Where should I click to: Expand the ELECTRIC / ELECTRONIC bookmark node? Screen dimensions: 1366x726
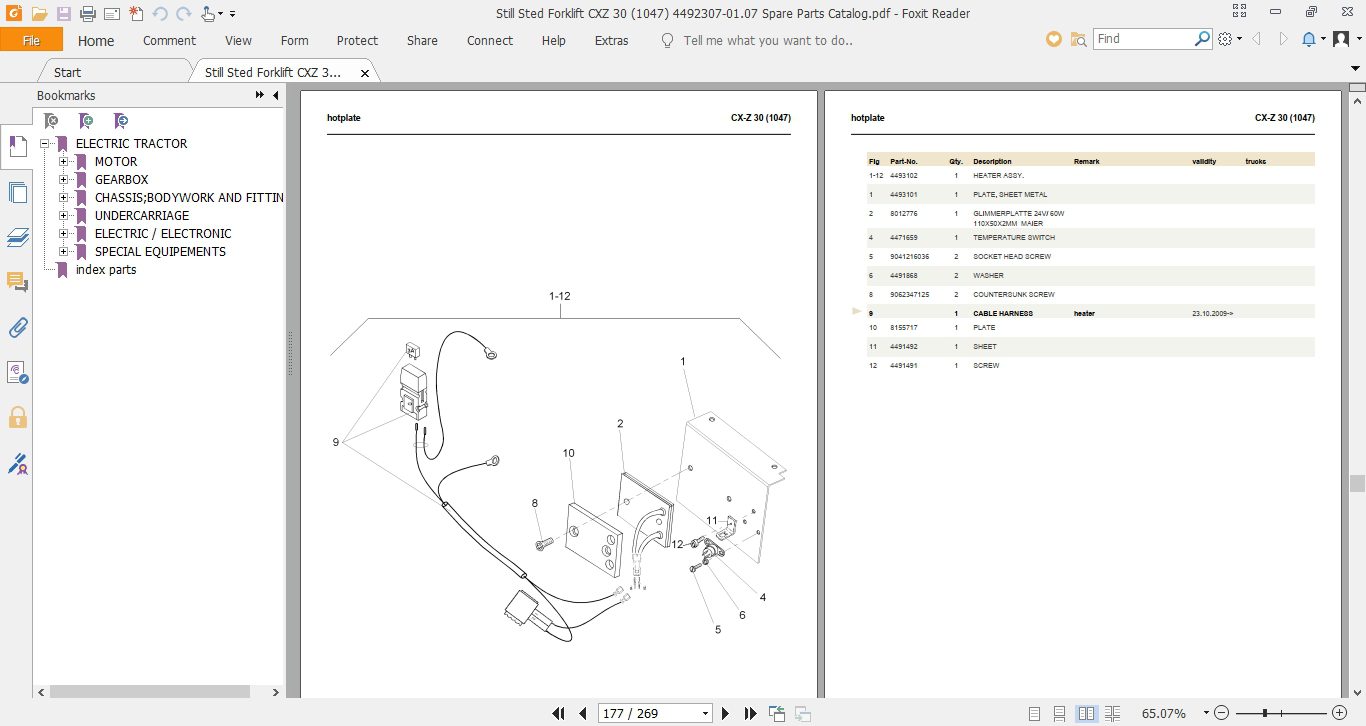64,233
